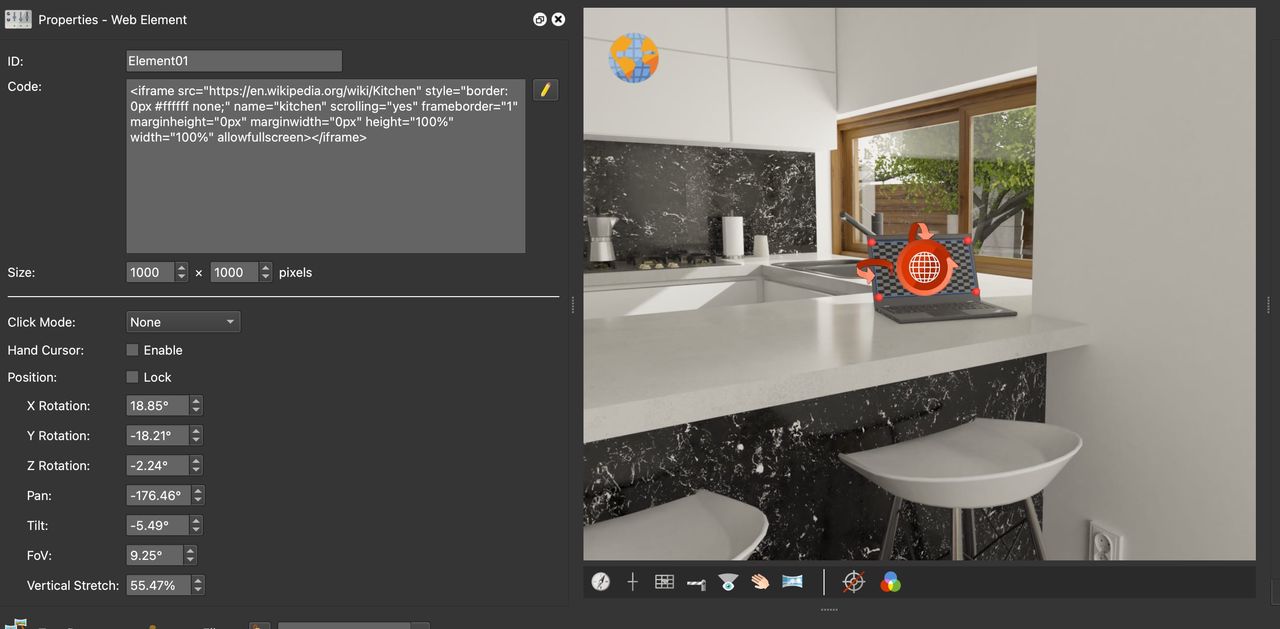The height and width of the screenshot is (629, 1280).
Task: Click the compass orientation icon
Action: point(601,581)
